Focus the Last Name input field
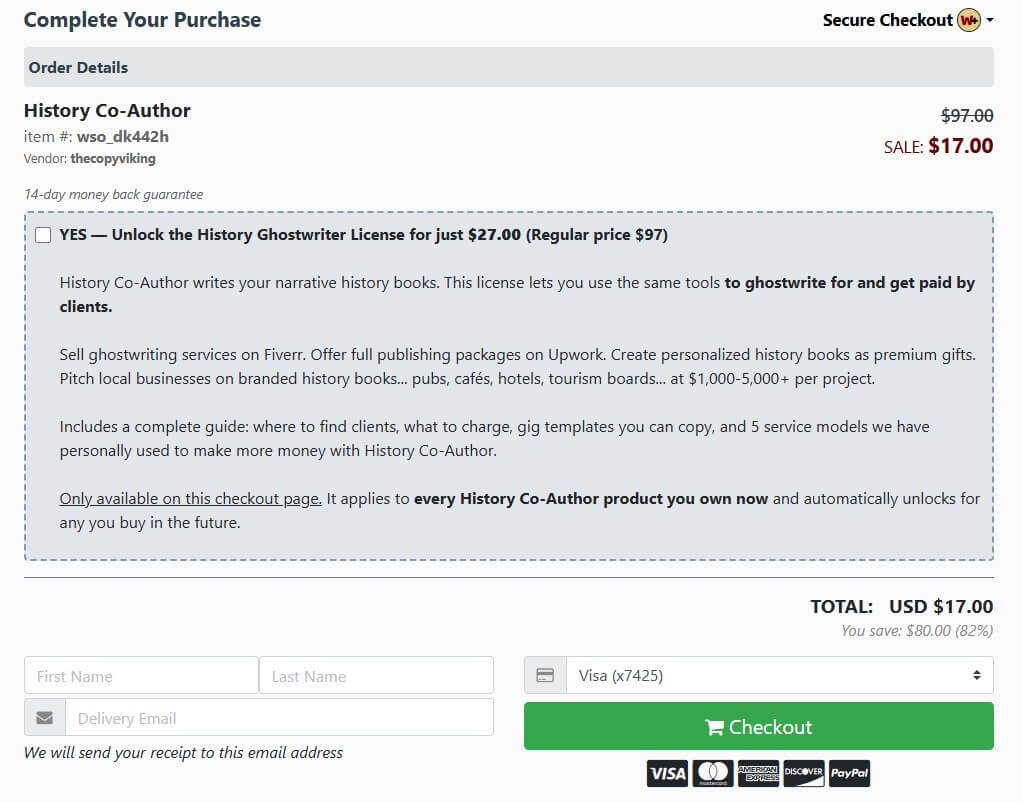Image resolution: width=1022 pixels, height=802 pixels. (376, 676)
